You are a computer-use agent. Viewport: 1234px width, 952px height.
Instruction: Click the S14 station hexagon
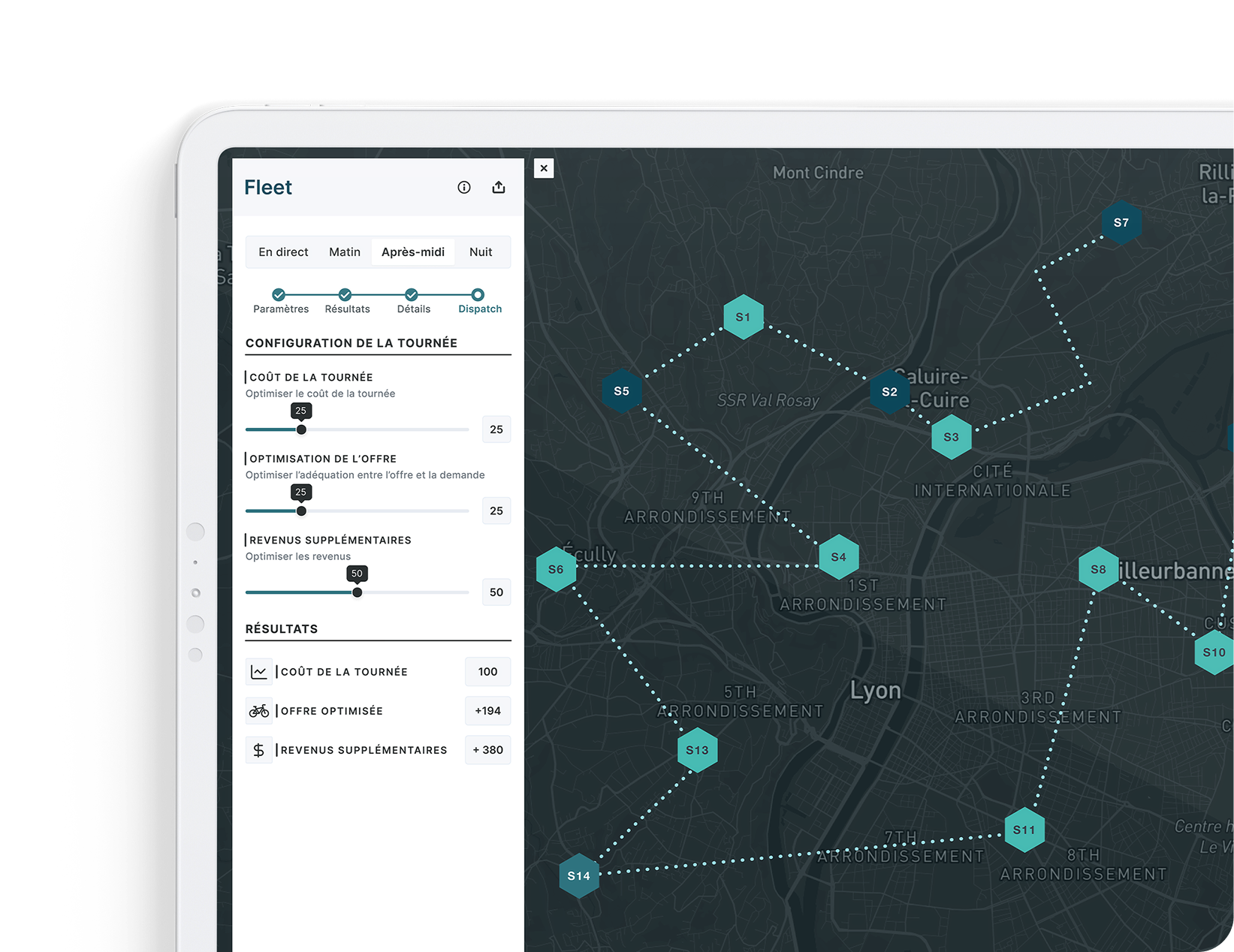point(578,875)
